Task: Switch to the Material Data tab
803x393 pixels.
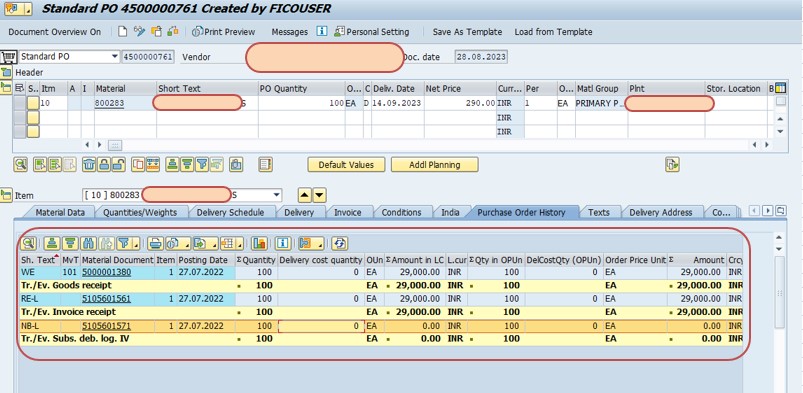Action: (x=60, y=212)
